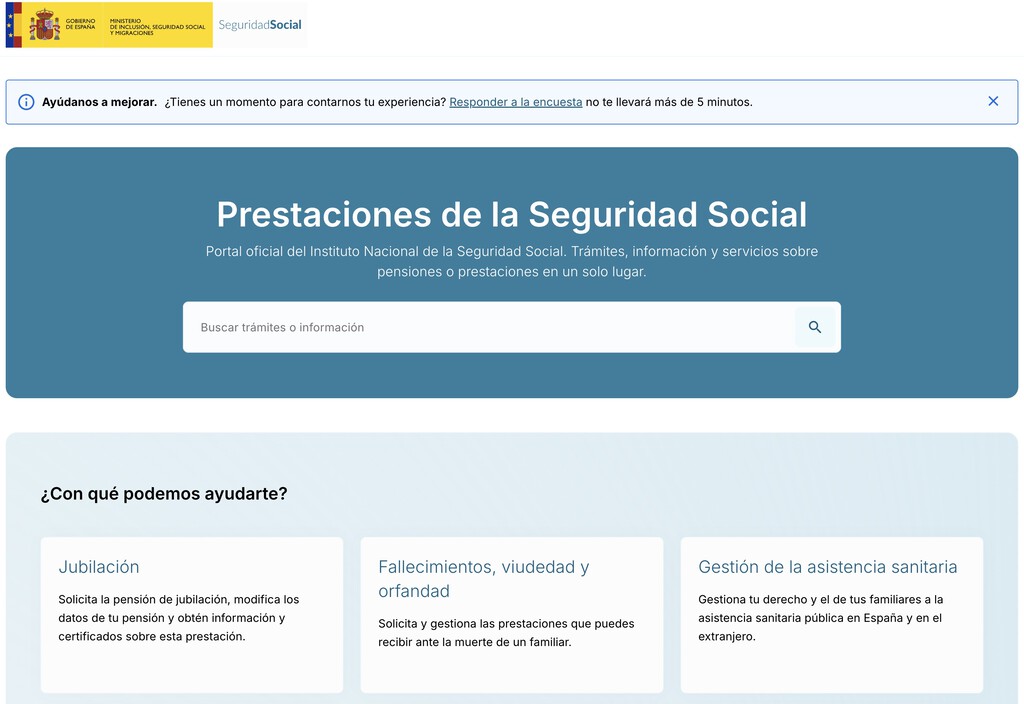Open 'Gestión de la asistencia sanitaria' heading
The image size is (1024, 704).
click(x=827, y=567)
